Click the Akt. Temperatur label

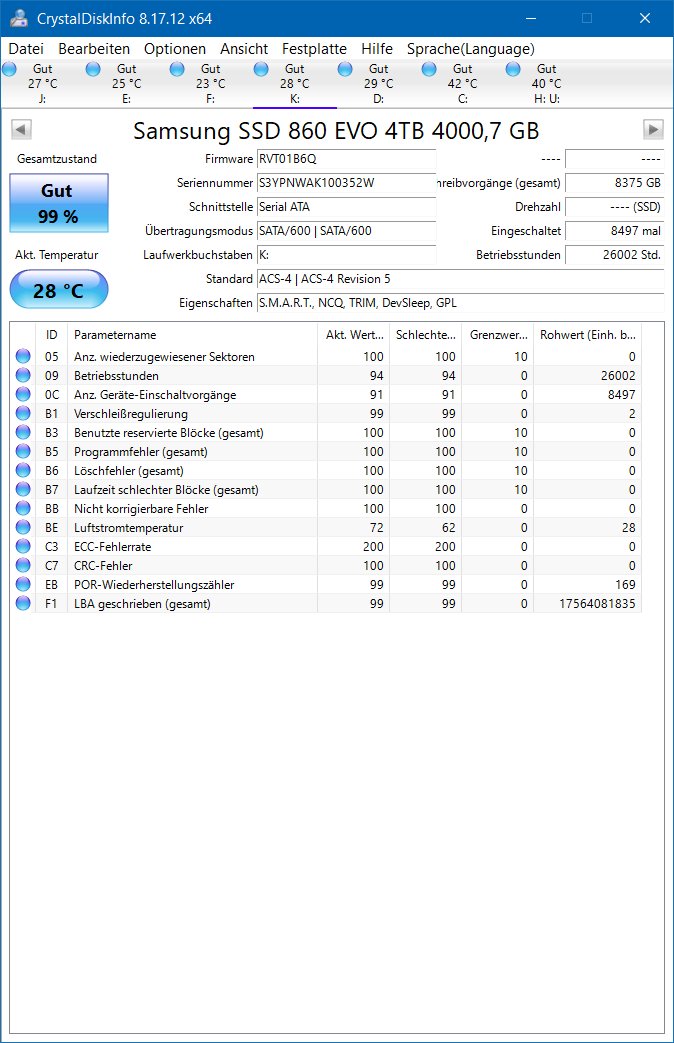pos(57,255)
